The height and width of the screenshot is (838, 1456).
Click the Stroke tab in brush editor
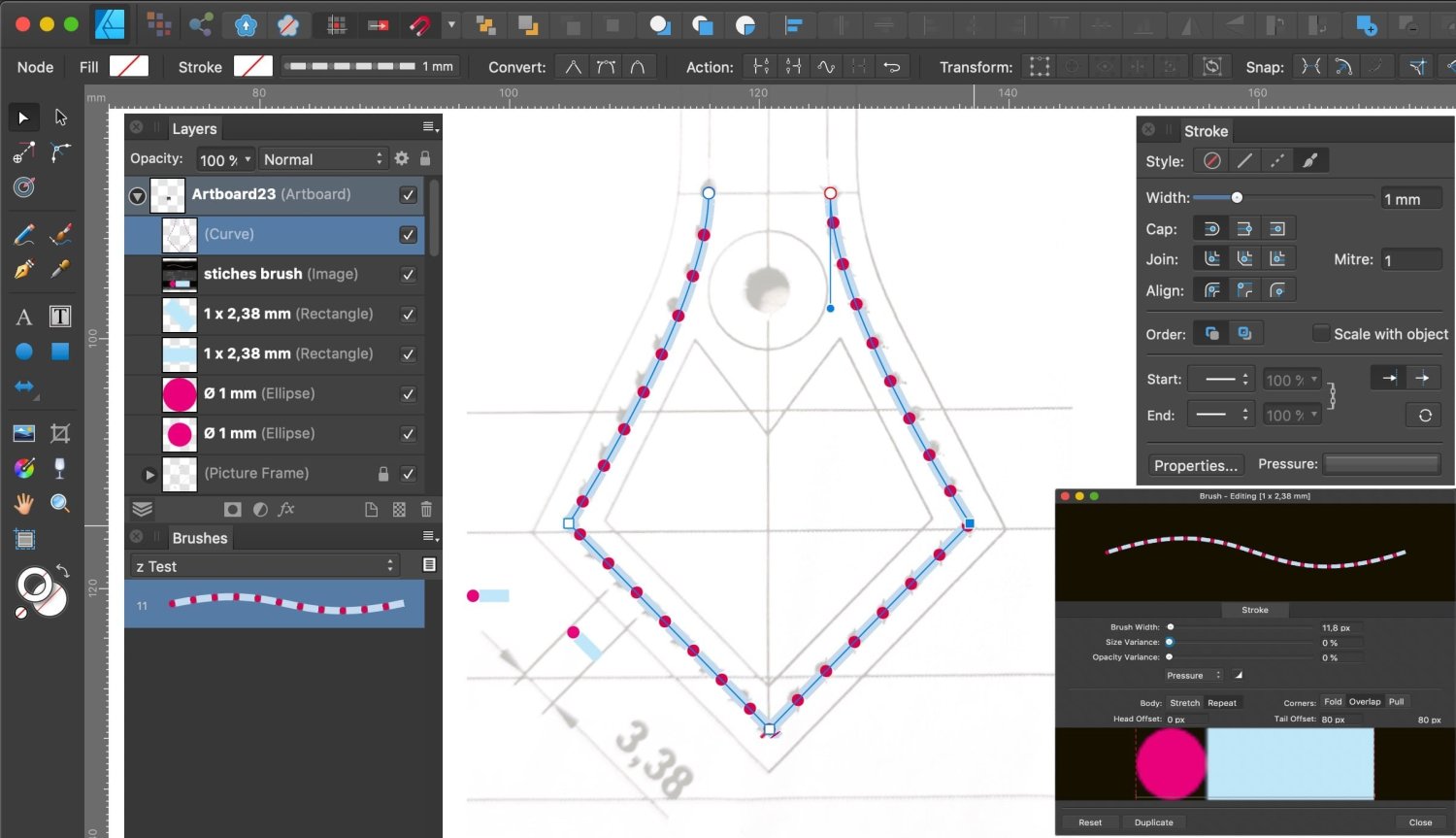click(x=1254, y=610)
